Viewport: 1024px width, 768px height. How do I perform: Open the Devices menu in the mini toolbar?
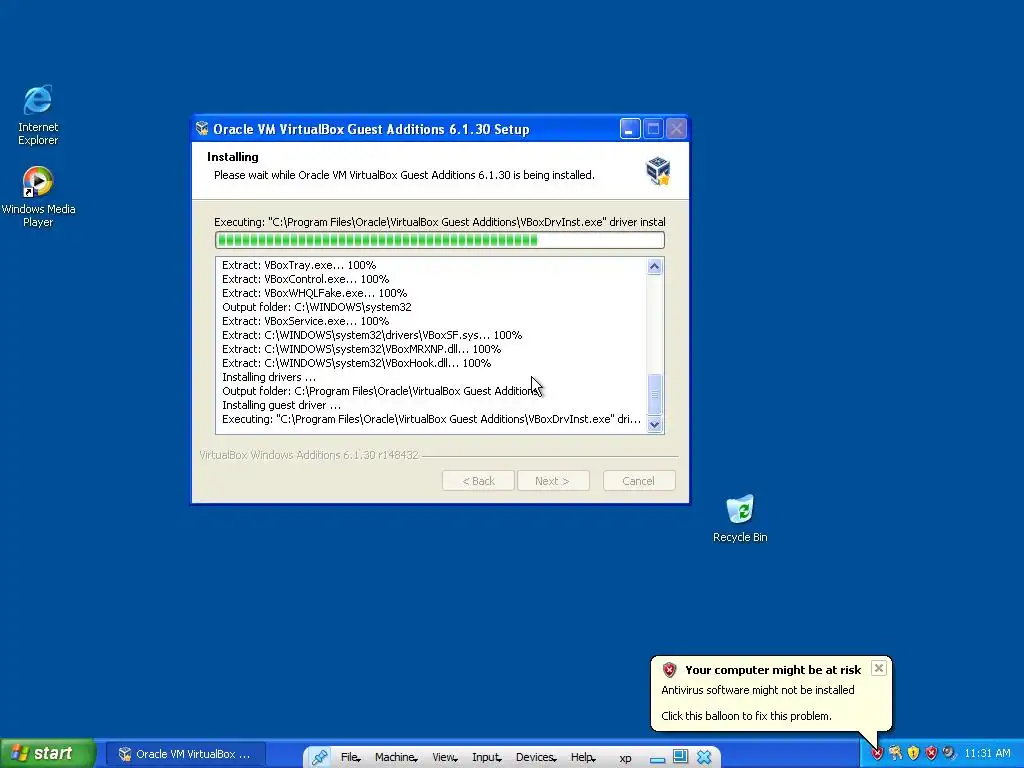coord(536,757)
